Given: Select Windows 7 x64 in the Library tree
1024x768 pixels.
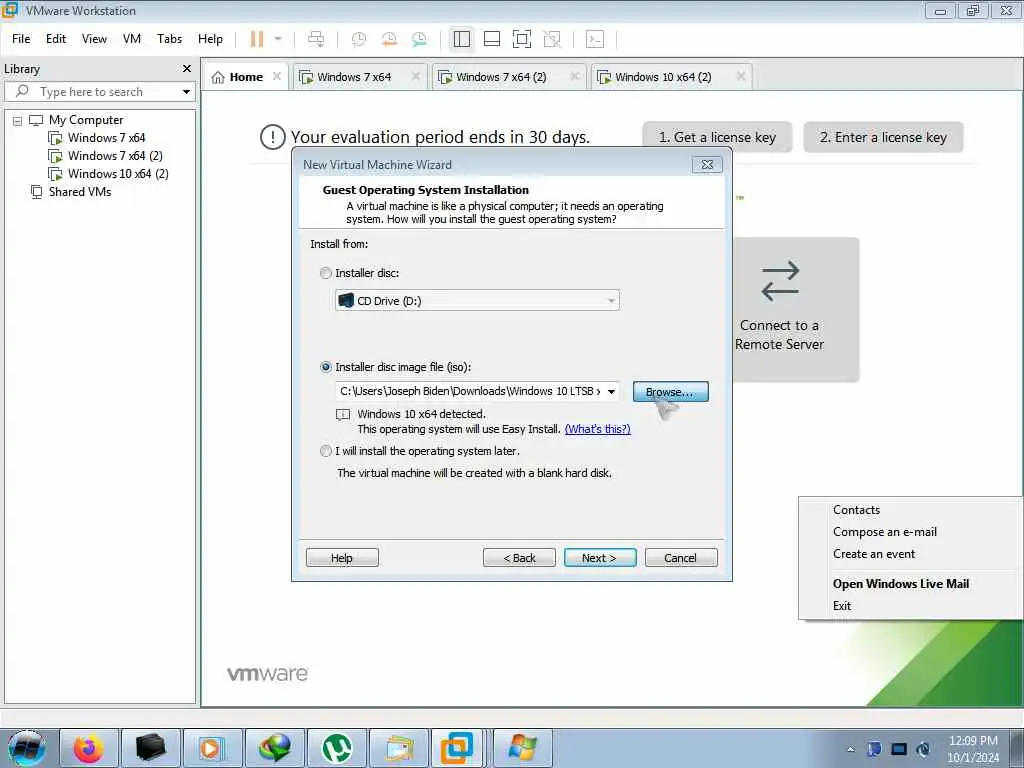Looking at the screenshot, I should [106, 138].
